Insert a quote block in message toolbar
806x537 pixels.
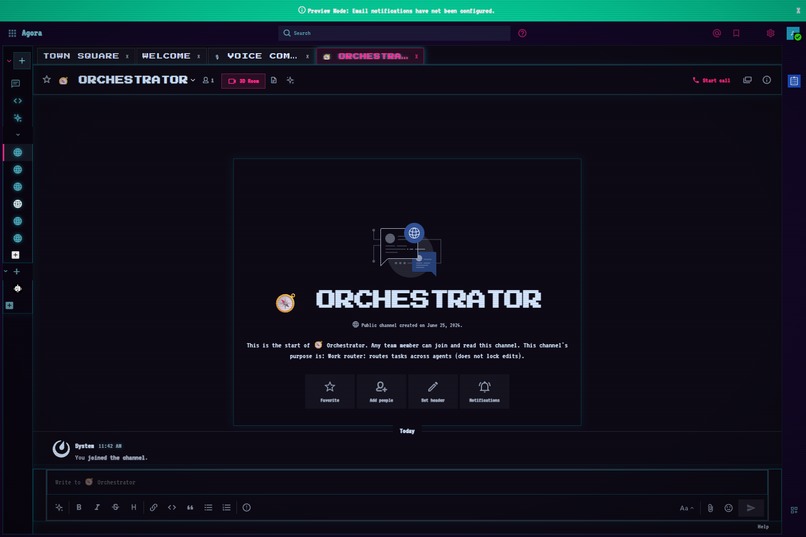(190, 508)
